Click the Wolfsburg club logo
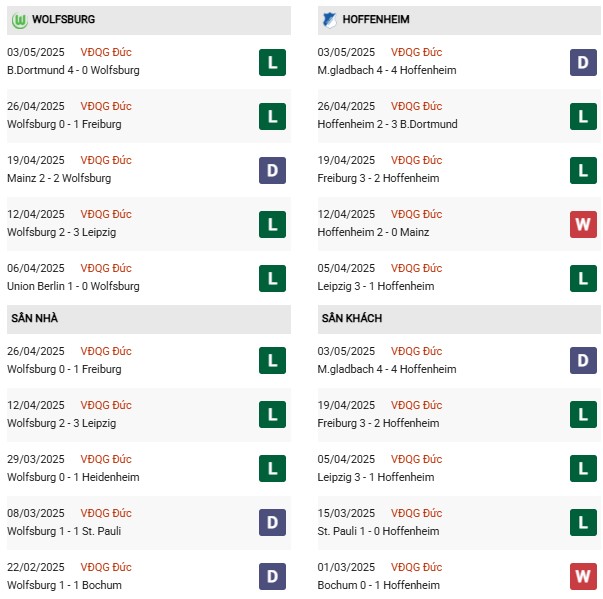The width and height of the screenshot is (603, 599). coord(19,20)
